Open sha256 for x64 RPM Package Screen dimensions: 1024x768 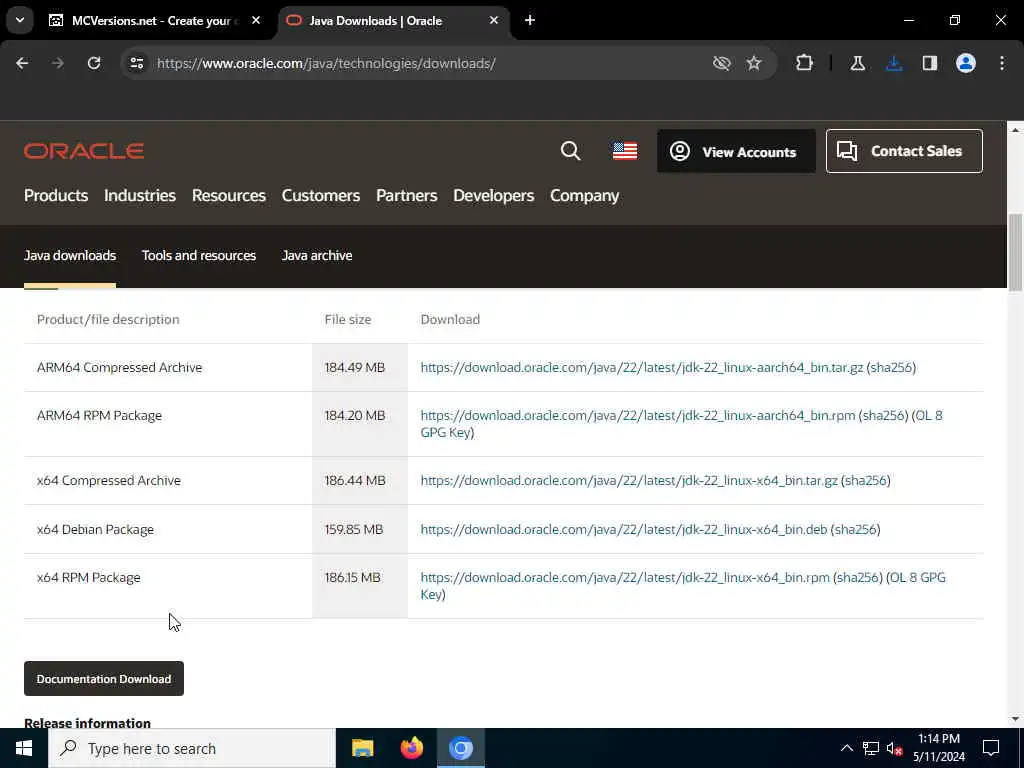click(857, 577)
